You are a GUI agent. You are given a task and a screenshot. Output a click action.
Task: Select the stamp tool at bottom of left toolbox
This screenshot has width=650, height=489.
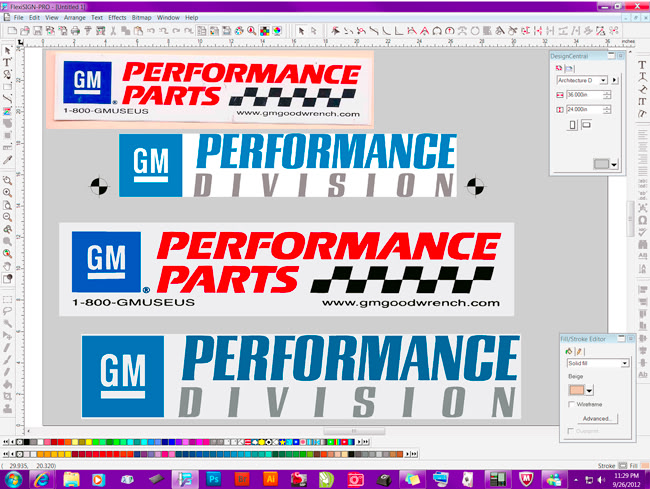pos(7,409)
